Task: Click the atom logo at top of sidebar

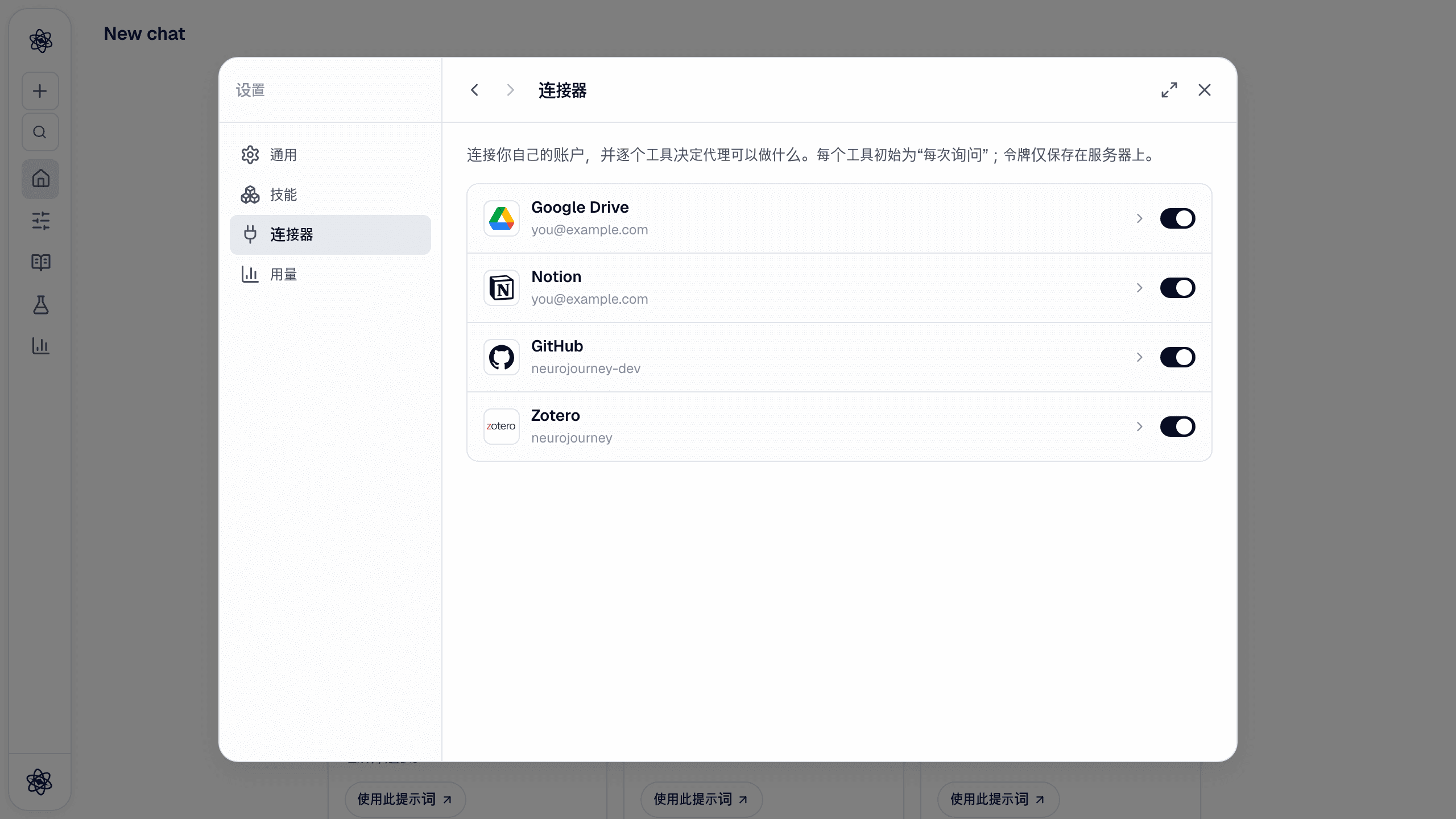Action: click(40, 41)
